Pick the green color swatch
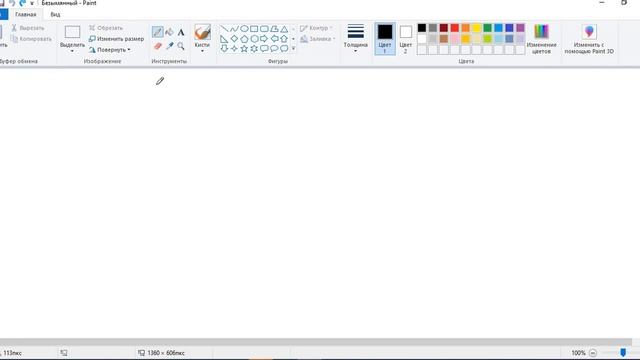The image size is (640, 360). (x=487, y=28)
